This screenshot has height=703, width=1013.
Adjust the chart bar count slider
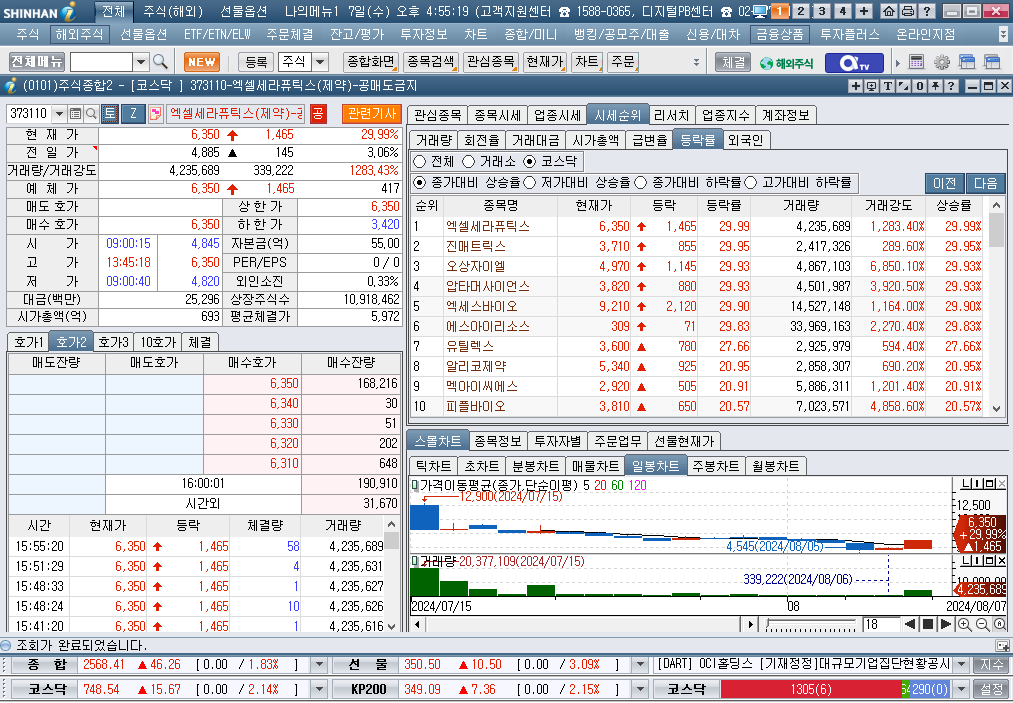[809, 624]
